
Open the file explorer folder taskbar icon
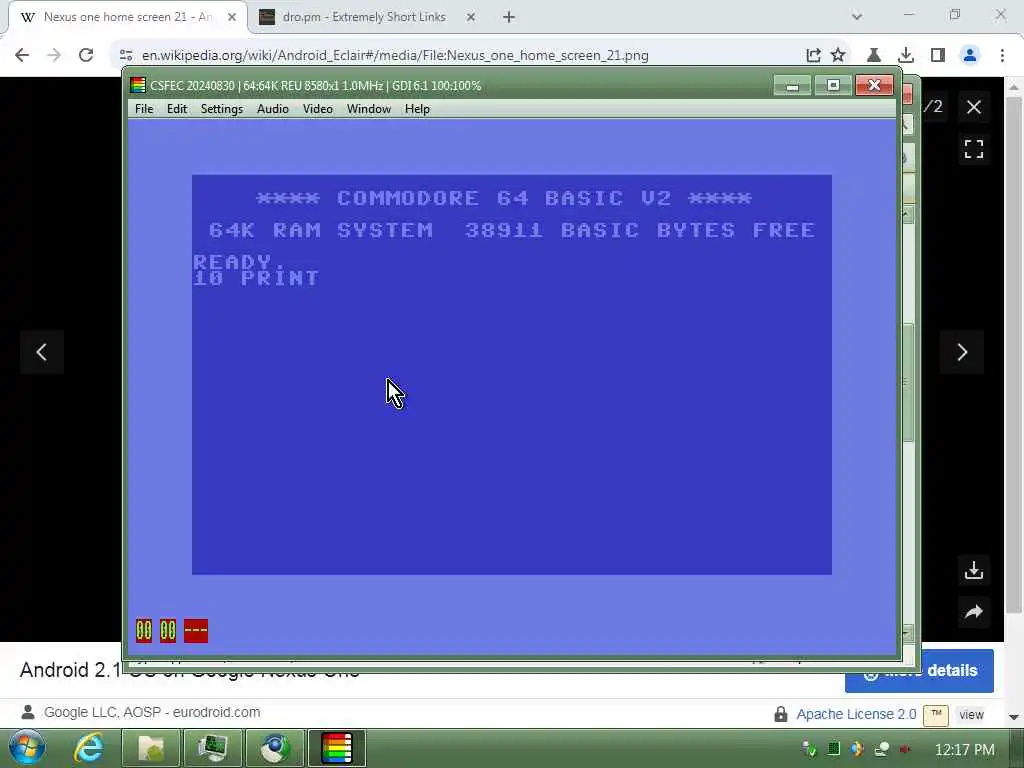pos(151,748)
